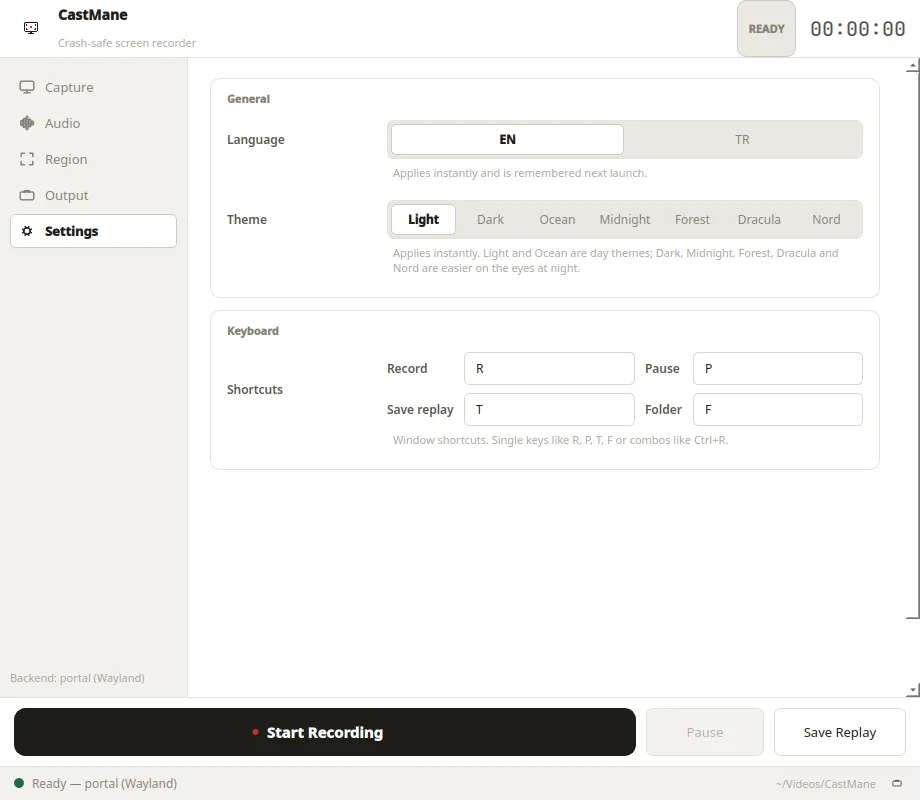Click the 'Save replay' field label
Viewport: 920px width, 800px height.
click(x=420, y=410)
